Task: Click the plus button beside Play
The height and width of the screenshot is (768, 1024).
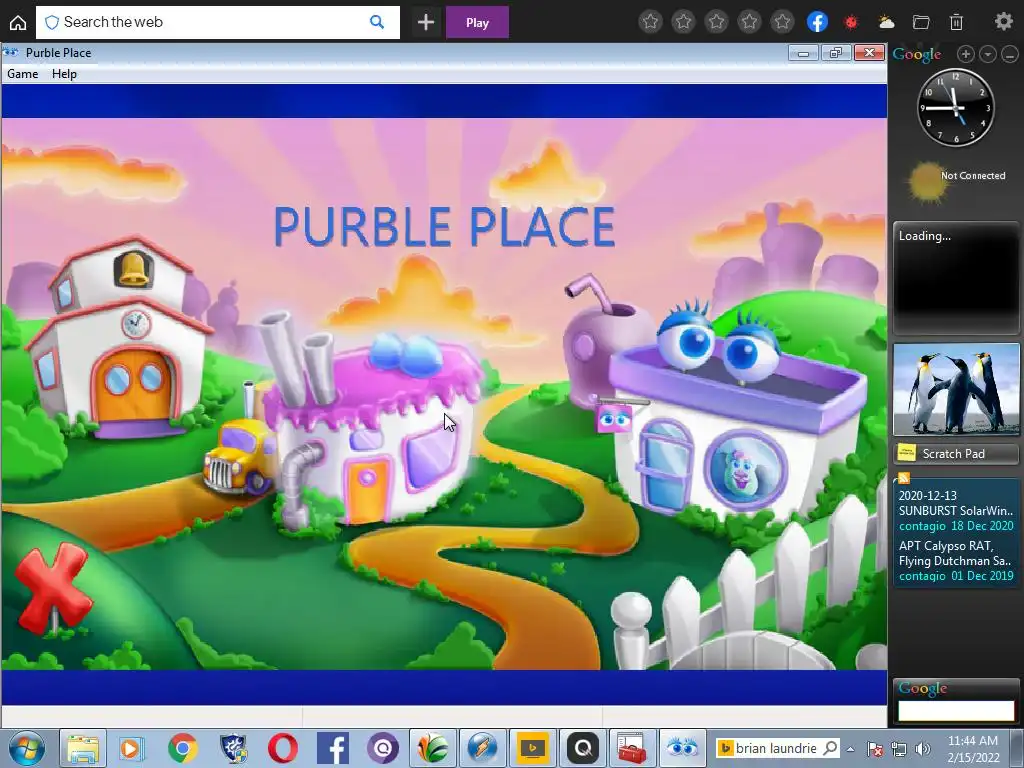Action: pyautogui.click(x=426, y=22)
